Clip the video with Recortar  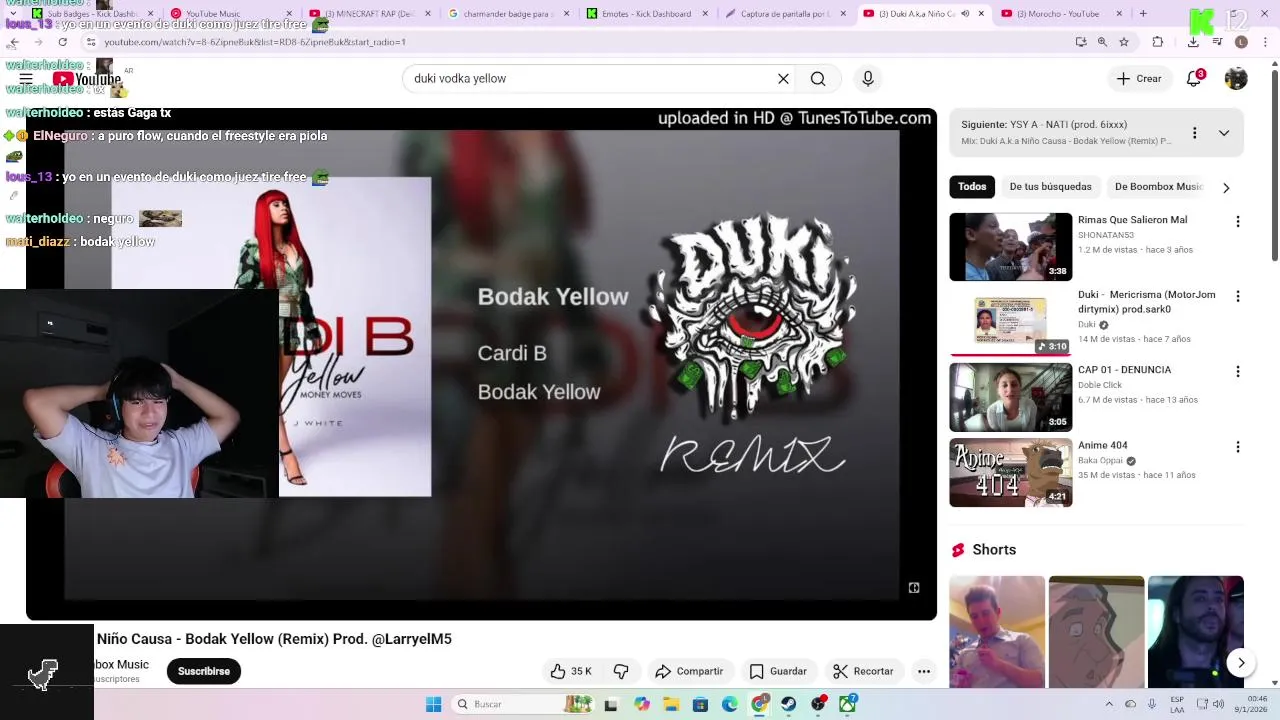pyautogui.click(x=863, y=671)
